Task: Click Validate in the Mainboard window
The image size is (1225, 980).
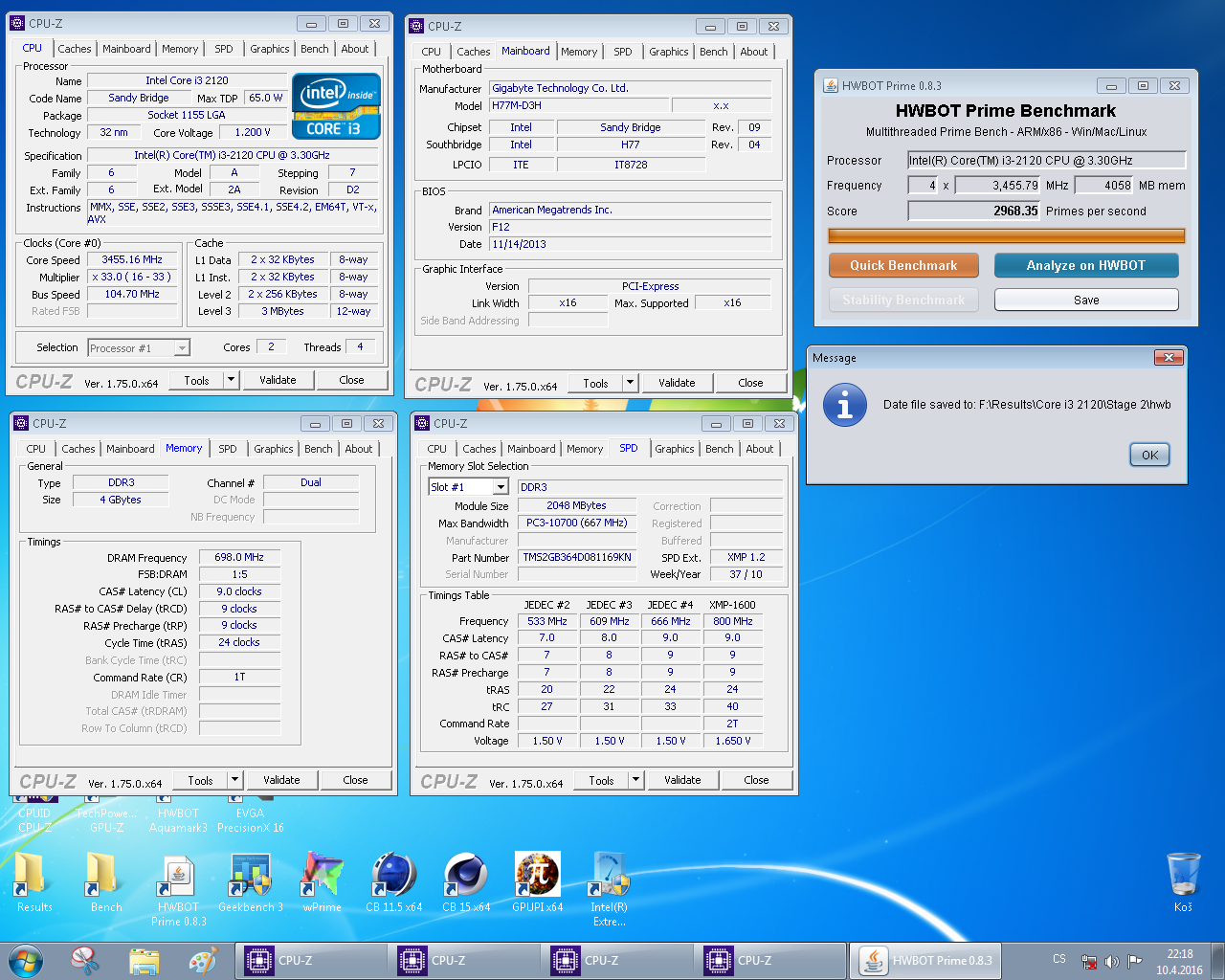Action: pos(677,383)
